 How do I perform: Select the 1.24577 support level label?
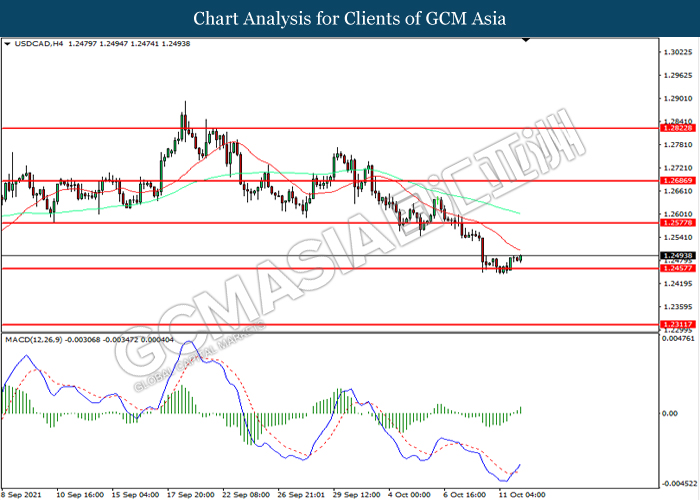coord(678,268)
